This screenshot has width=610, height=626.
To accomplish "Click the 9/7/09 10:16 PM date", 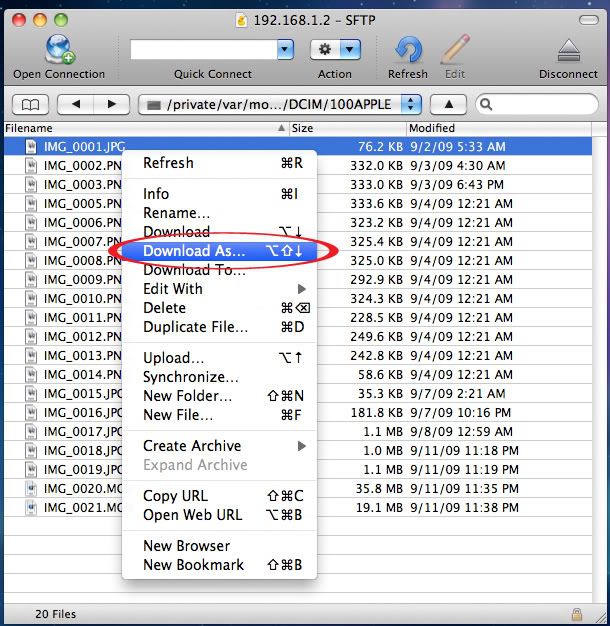I will (x=460, y=412).
